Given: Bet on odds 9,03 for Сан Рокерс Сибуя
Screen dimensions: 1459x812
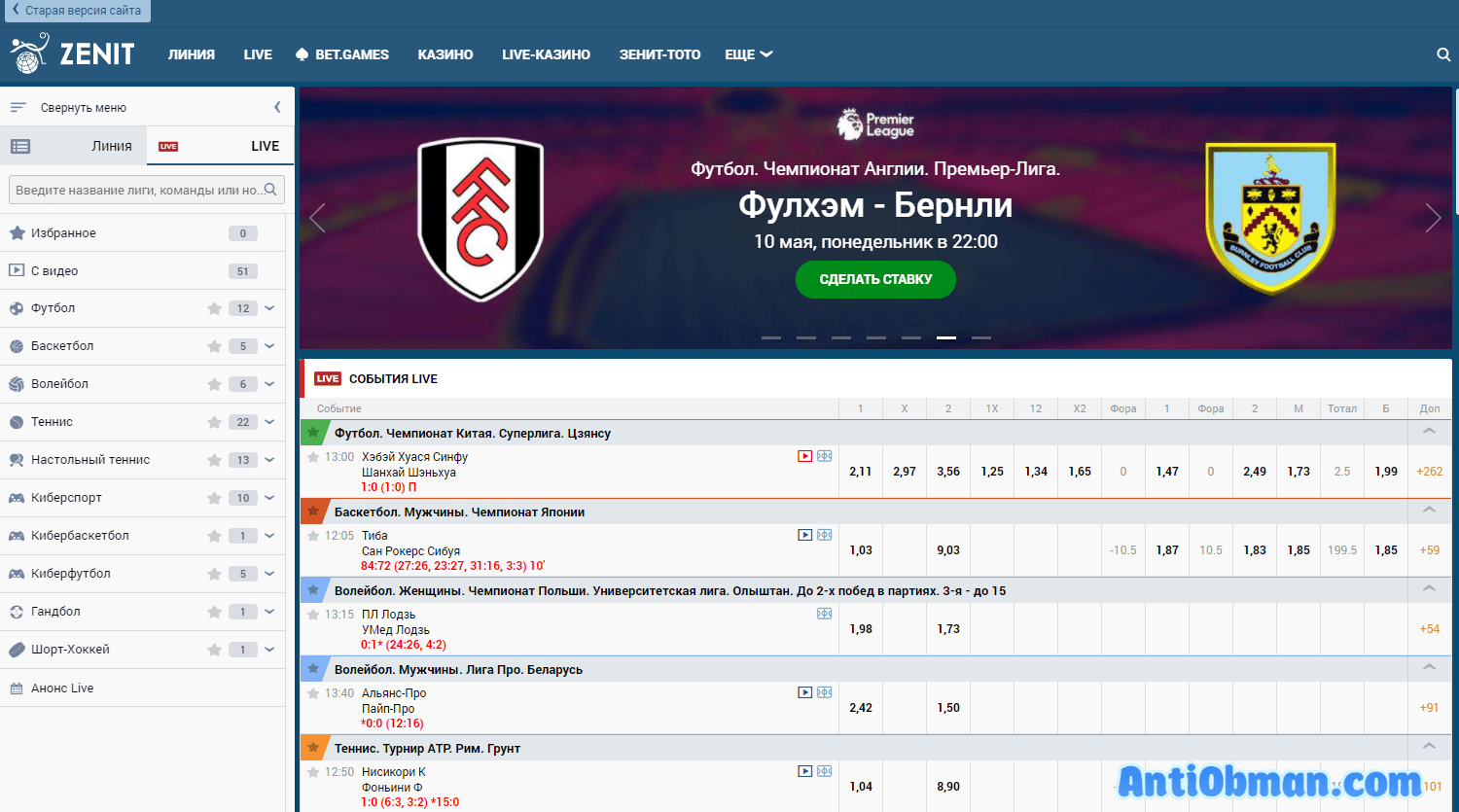Looking at the screenshot, I should tap(948, 550).
